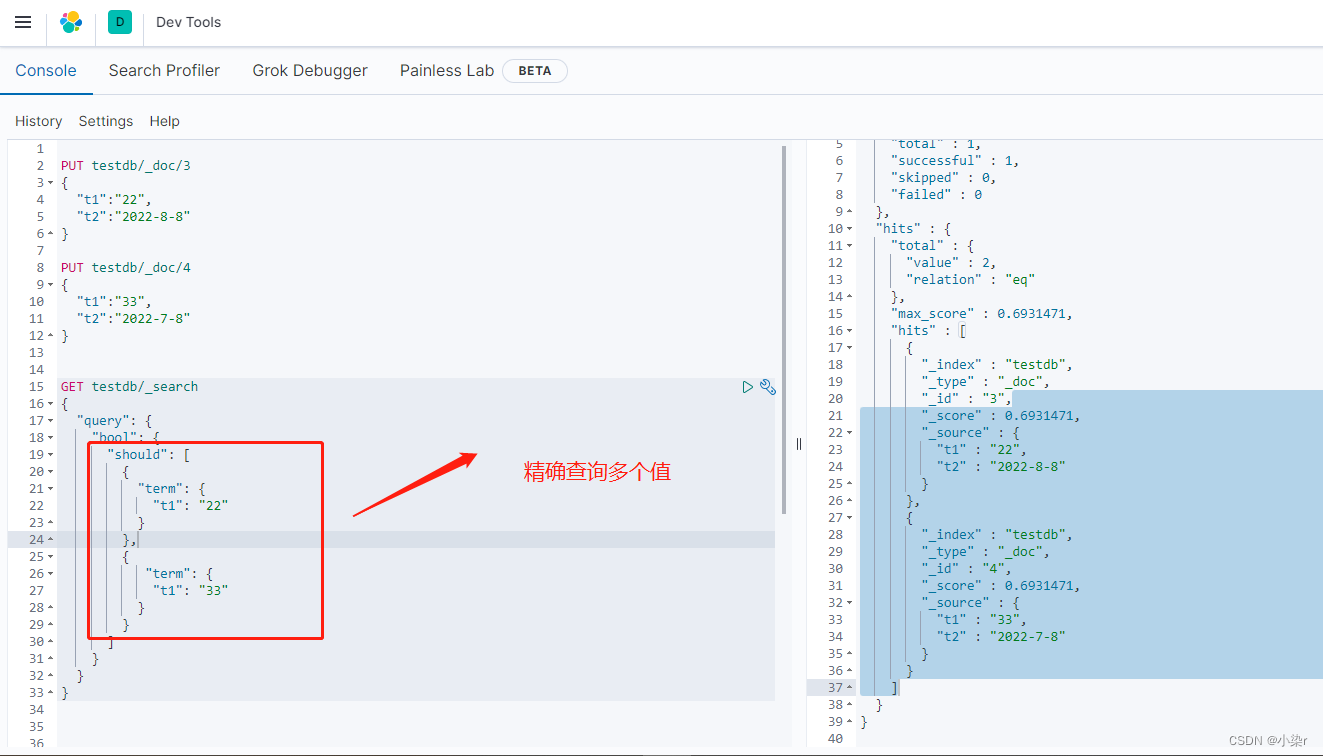The image size is (1323, 756).
Task: Toggle fold arrow at editor line 12
Action: 50,336
